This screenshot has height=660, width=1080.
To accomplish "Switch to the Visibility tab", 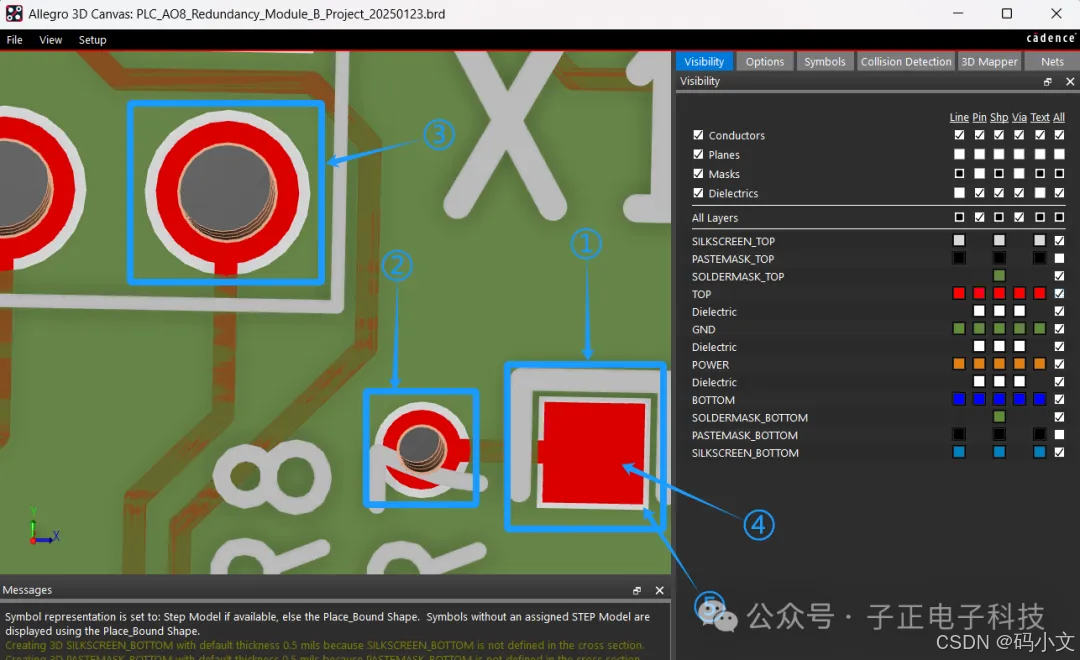I will (704, 61).
